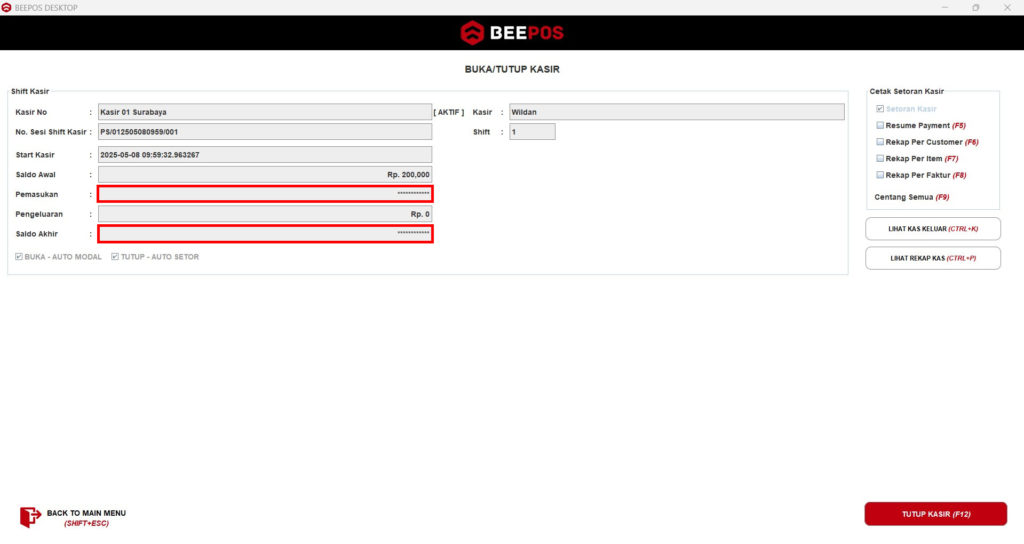Toggle BUKA - AUTO MODAL checkbox
Screen dimensions: 1024x544
[x=19, y=257]
